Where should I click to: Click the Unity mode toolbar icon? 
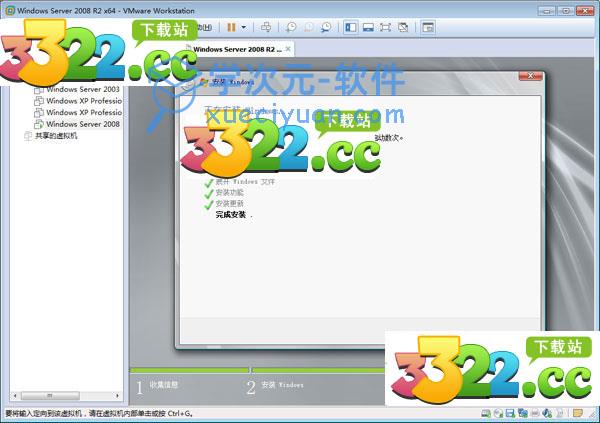pos(403,27)
